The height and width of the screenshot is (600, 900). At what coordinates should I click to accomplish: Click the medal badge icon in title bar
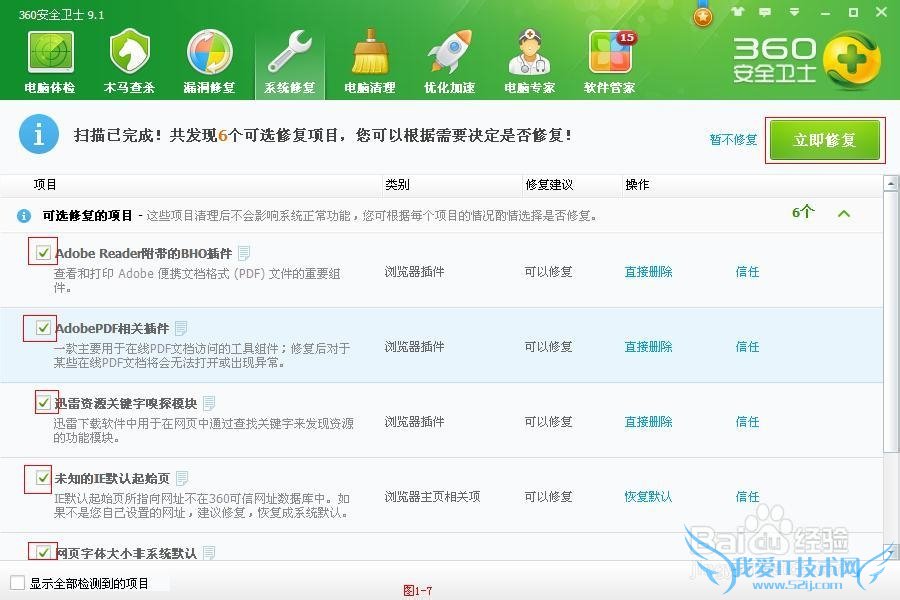click(x=703, y=16)
